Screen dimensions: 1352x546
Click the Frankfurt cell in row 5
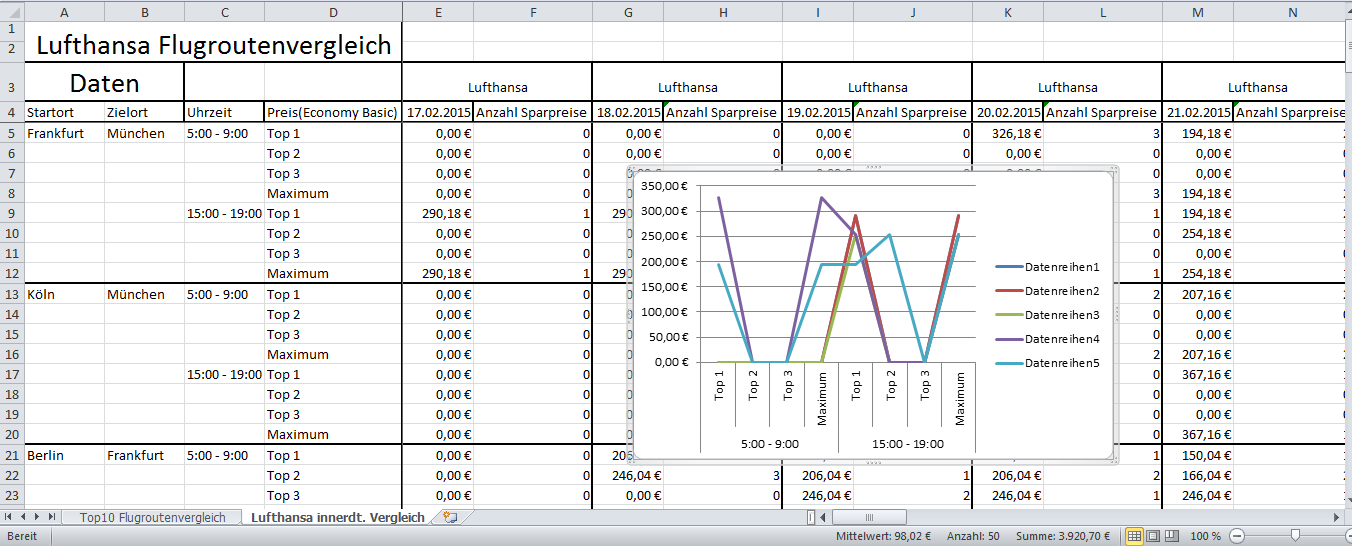(64, 133)
